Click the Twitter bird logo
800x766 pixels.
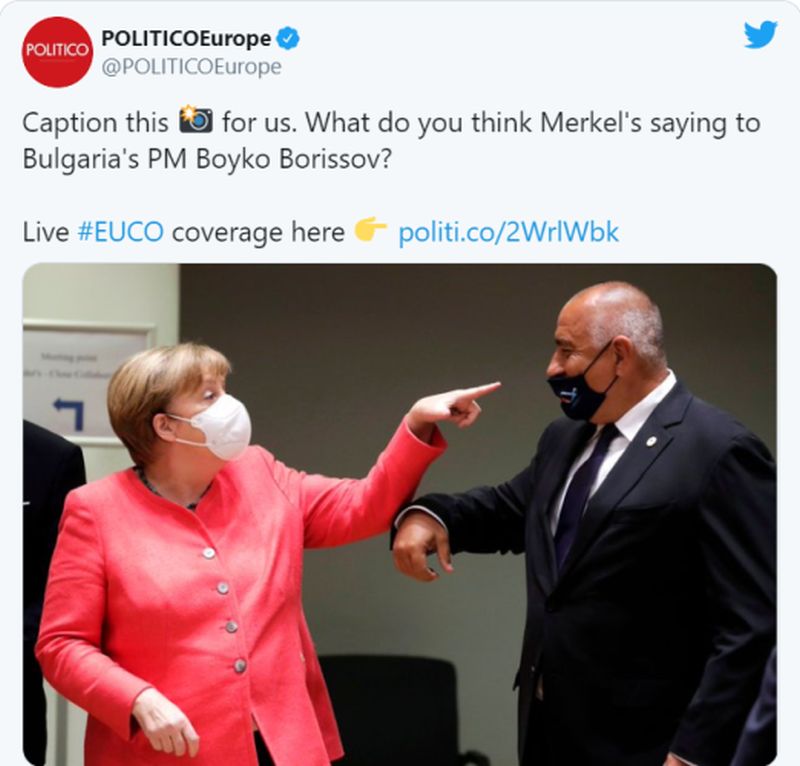point(760,35)
